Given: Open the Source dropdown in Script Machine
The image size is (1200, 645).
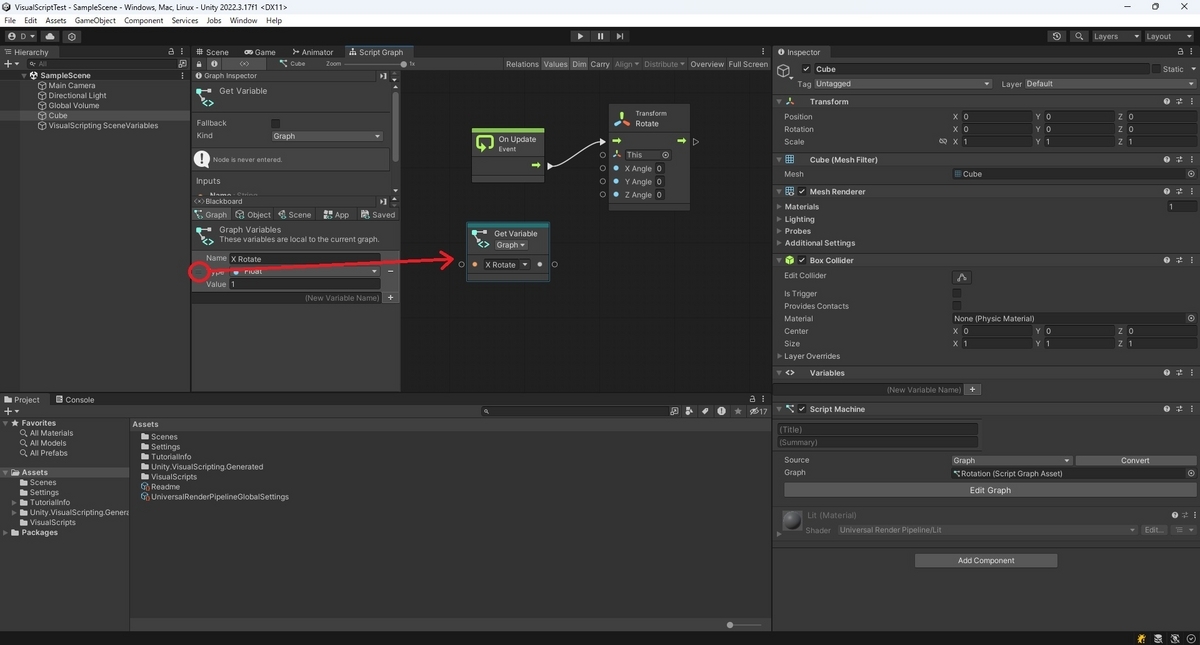Looking at the screenshot, I should click(x=1011, y=461).
